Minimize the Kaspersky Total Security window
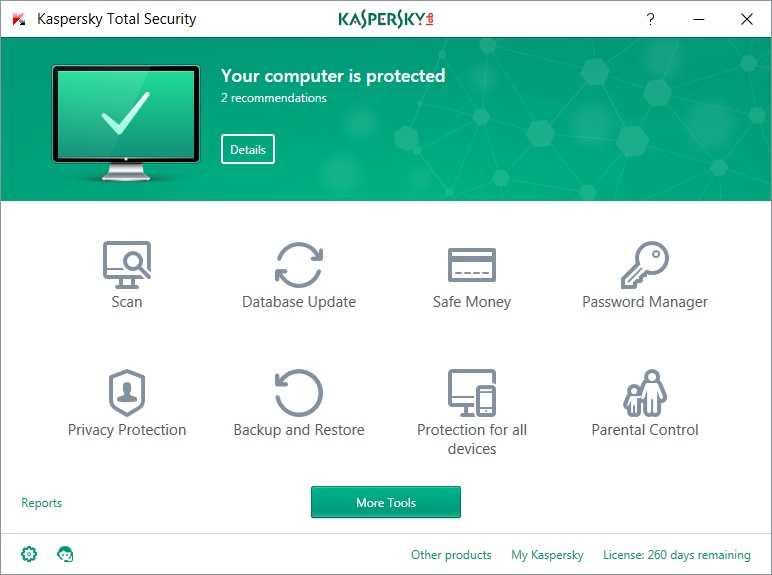This screenshot has height=575, width=772. [697, 19]
